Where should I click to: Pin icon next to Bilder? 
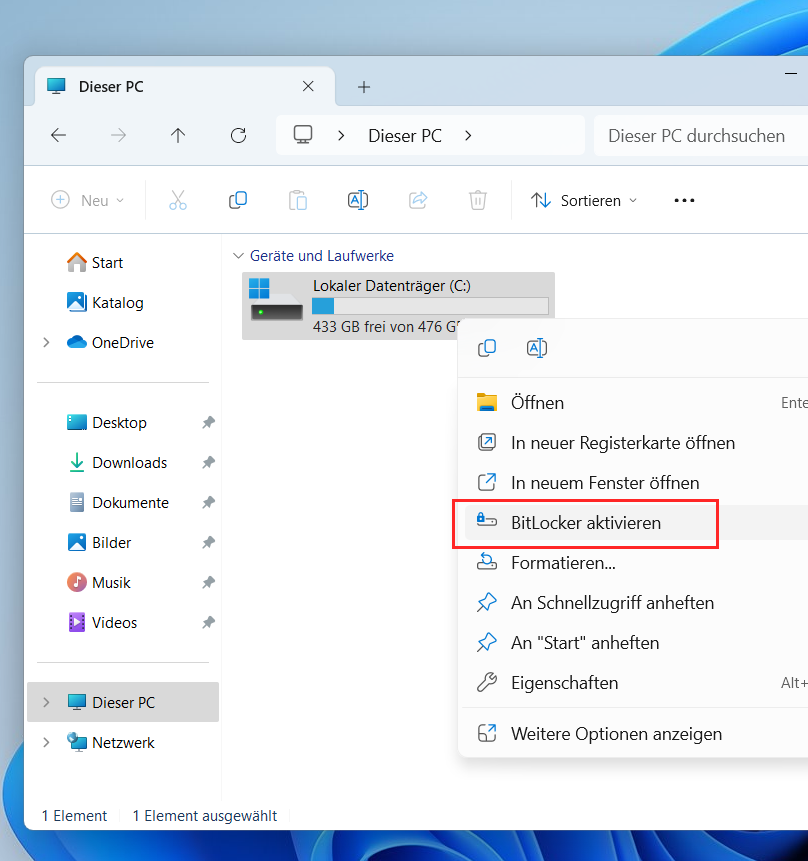[x=208, y=543]
